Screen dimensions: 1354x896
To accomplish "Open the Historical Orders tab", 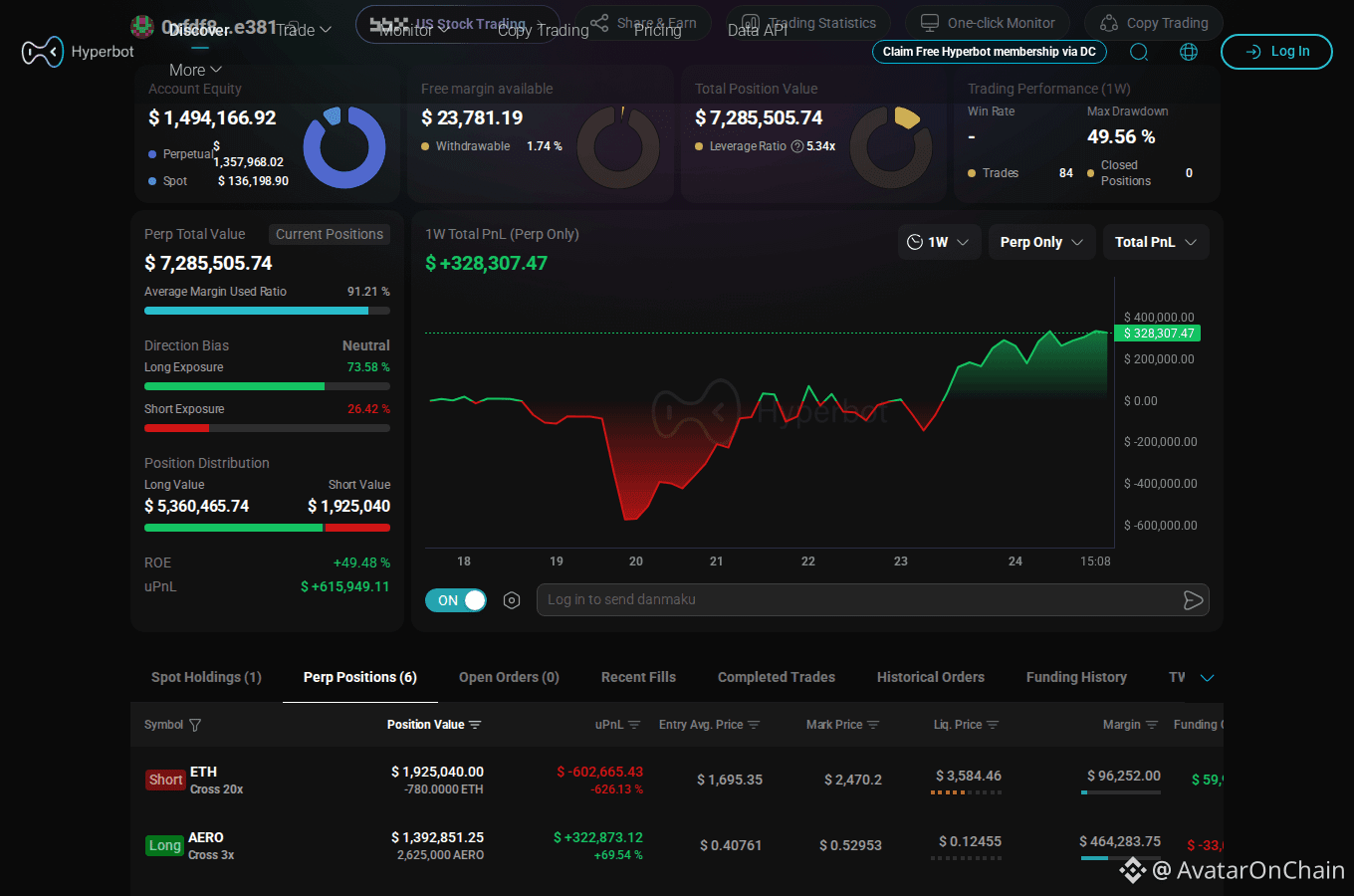I will [x=931, y=677].
